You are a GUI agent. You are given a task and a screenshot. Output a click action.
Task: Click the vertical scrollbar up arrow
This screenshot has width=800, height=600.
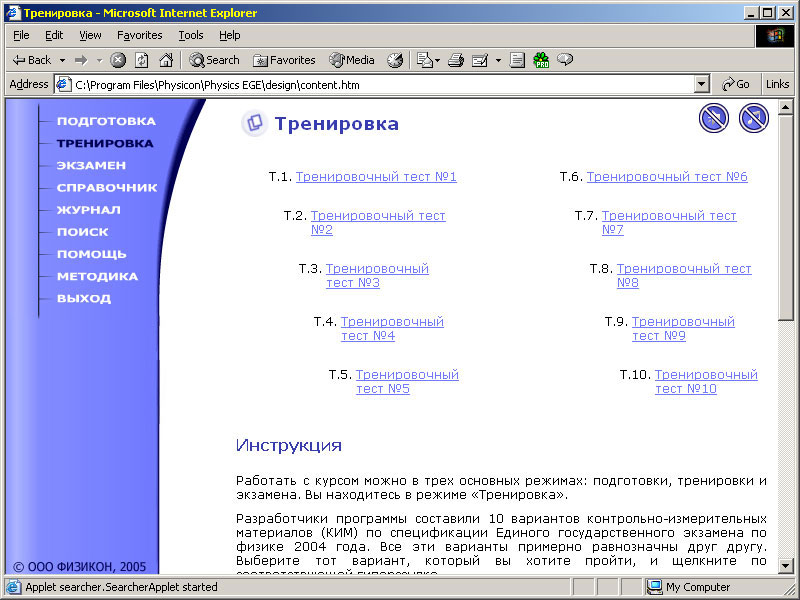click(785, 107)
